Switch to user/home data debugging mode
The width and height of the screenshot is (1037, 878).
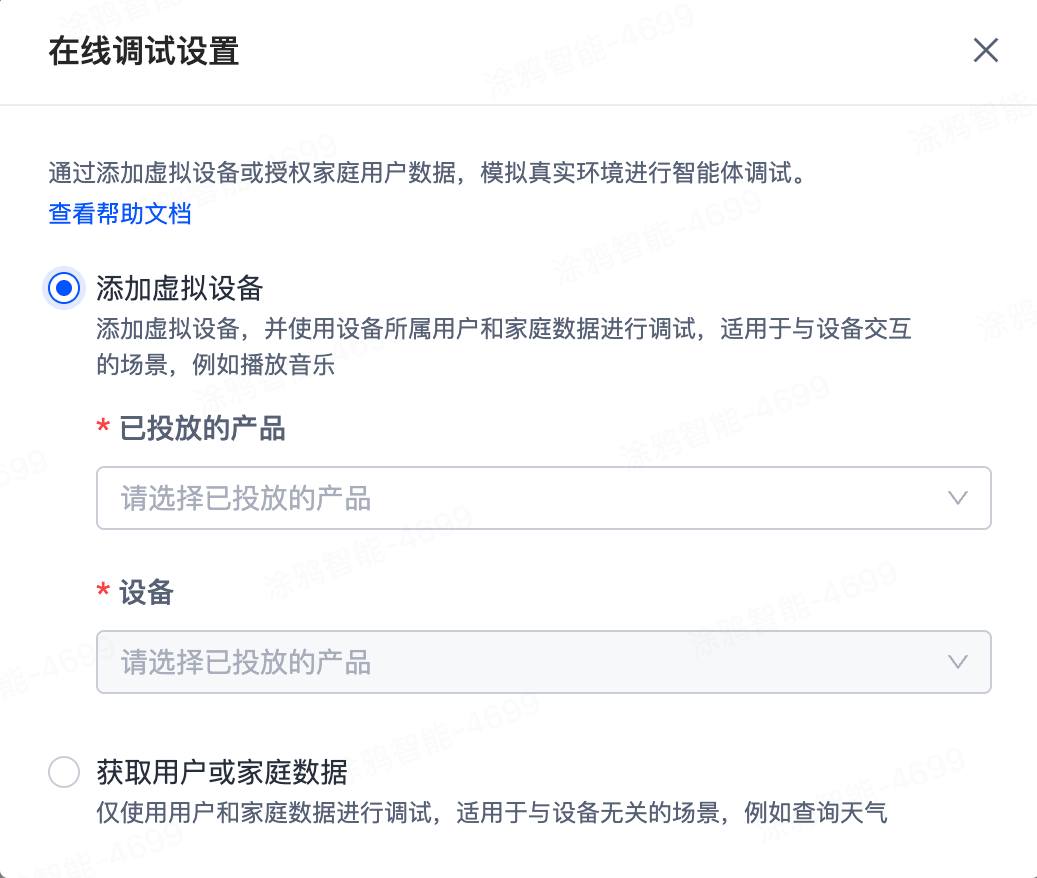(x=63, y=772)
